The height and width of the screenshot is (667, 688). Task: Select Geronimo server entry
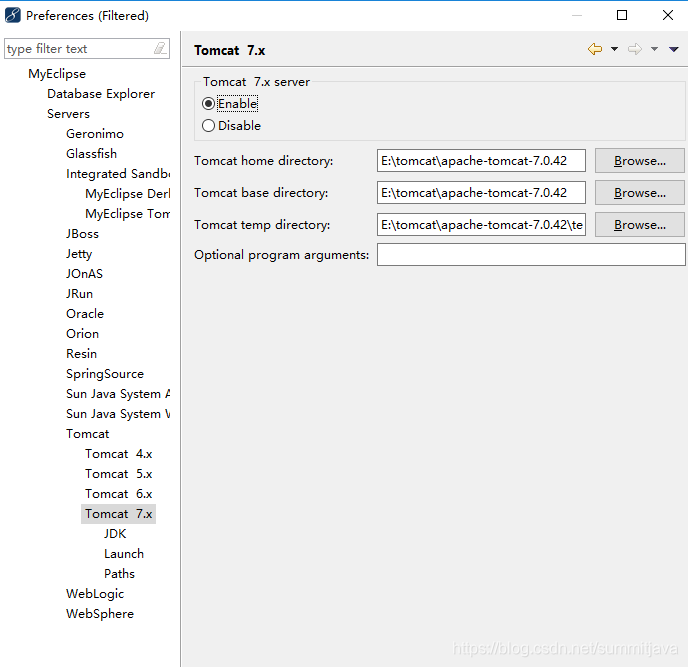[x=95, y=134]
